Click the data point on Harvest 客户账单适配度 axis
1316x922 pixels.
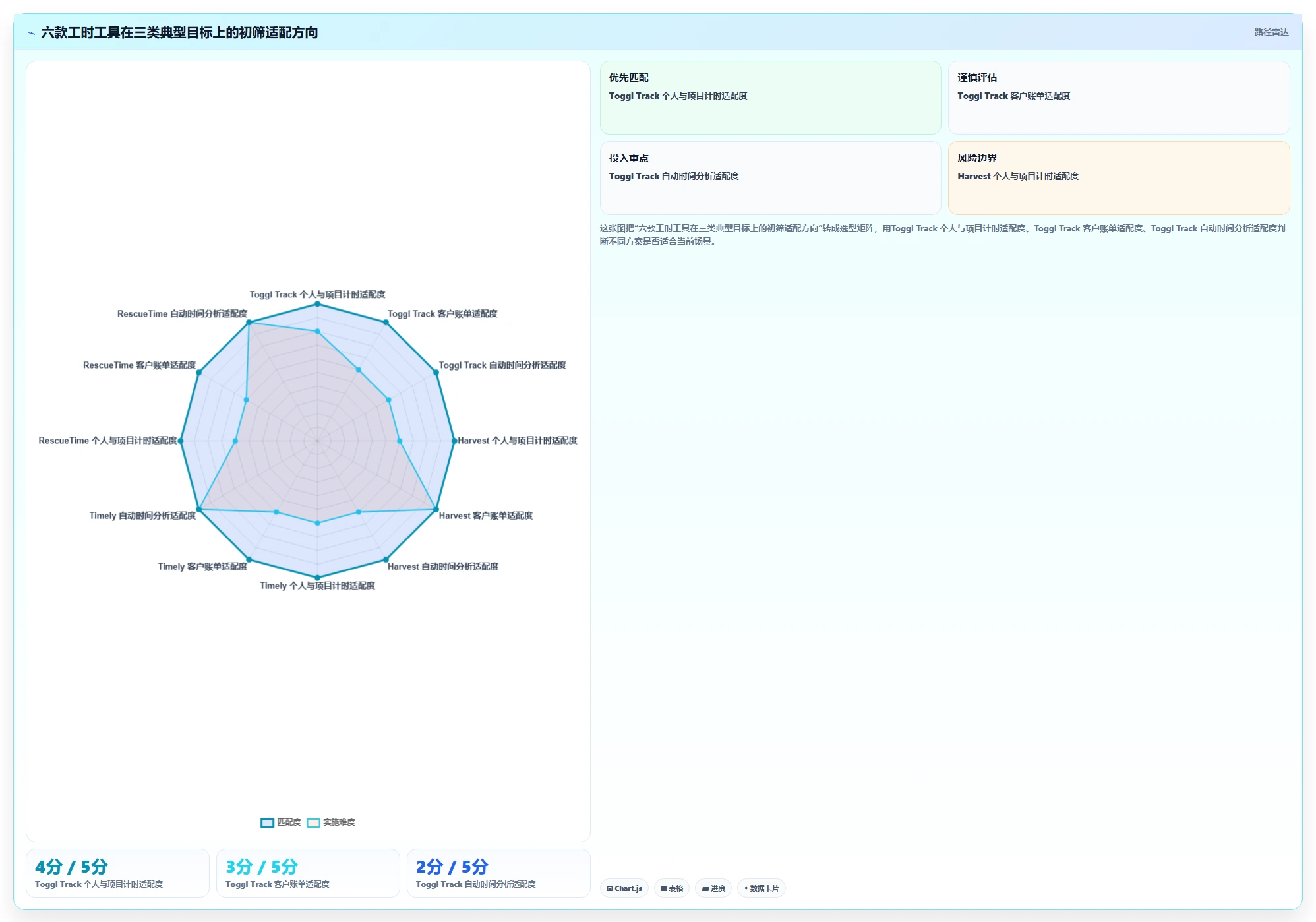coord(436,509)
